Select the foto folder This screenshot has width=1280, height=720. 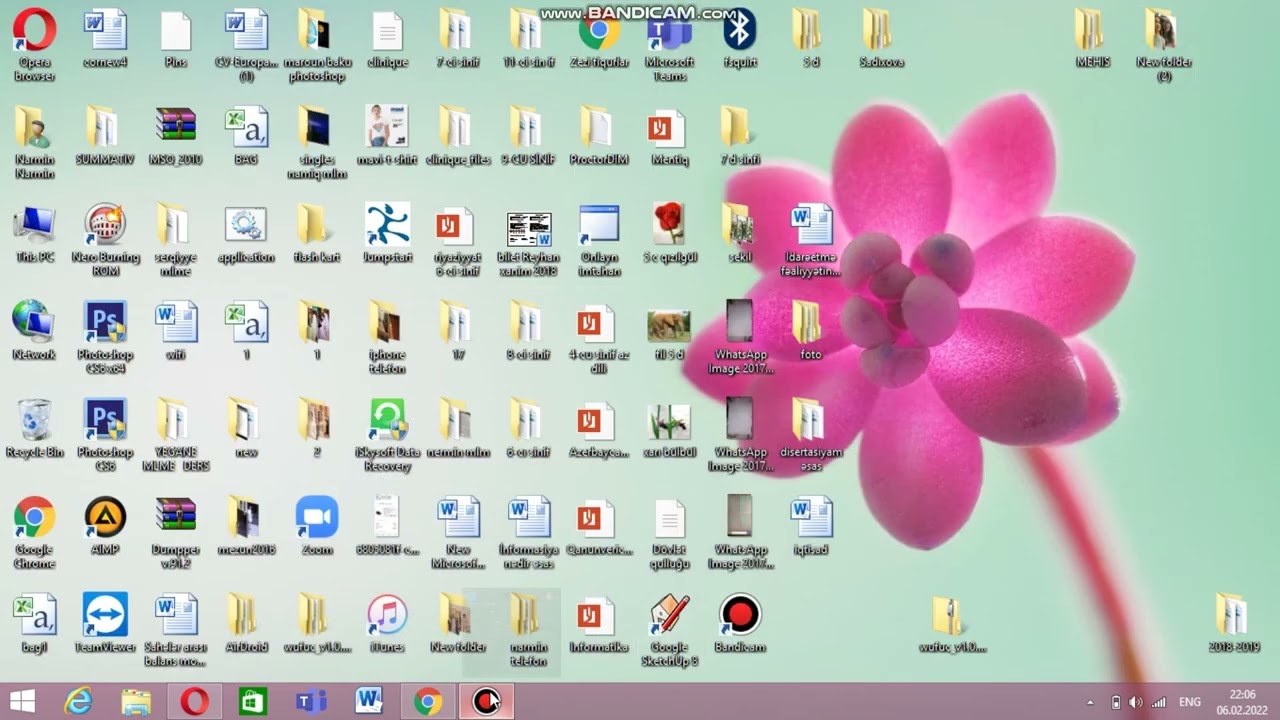[x=810, y=330]
